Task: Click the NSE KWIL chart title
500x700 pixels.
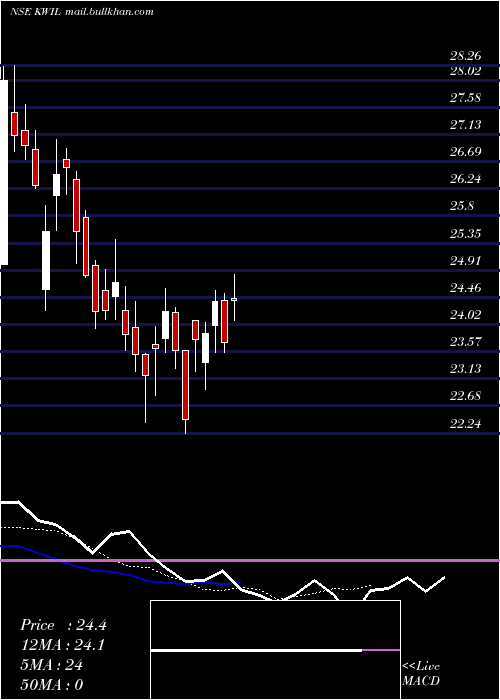Action: (82, 12)
